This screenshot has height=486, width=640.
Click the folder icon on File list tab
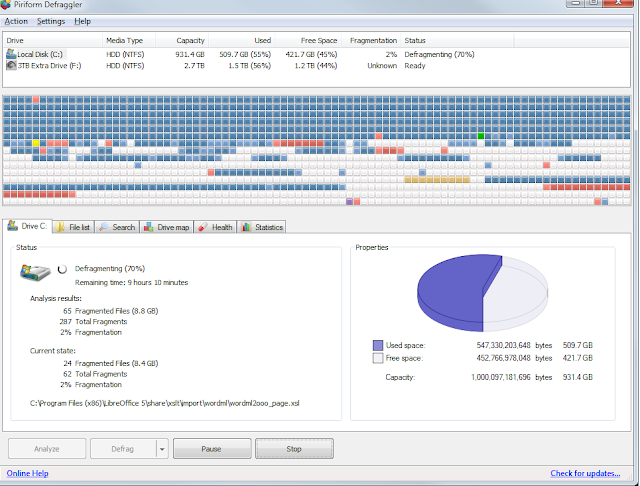click(60, 227)
